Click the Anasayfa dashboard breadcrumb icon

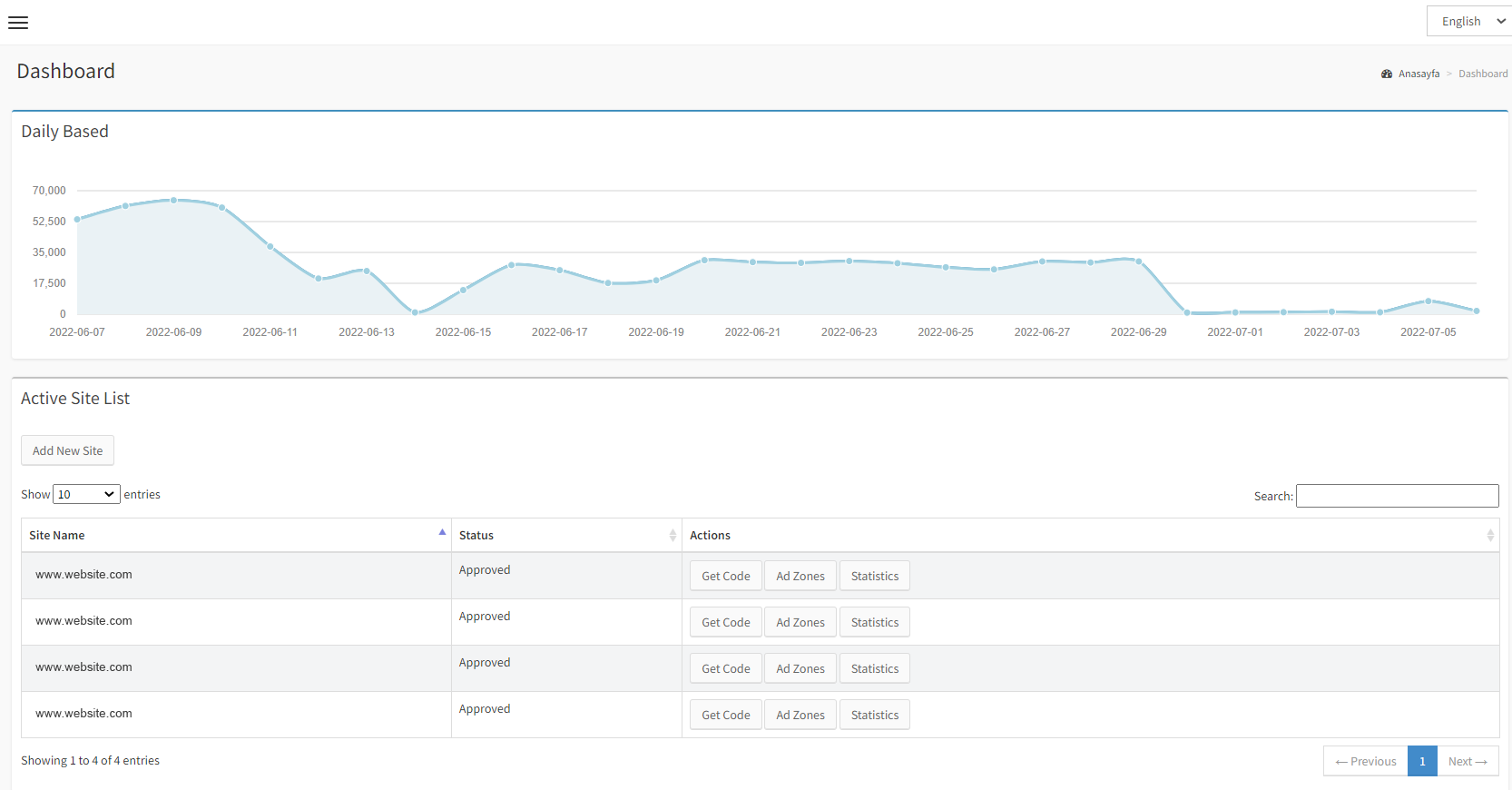point(1386,74)
